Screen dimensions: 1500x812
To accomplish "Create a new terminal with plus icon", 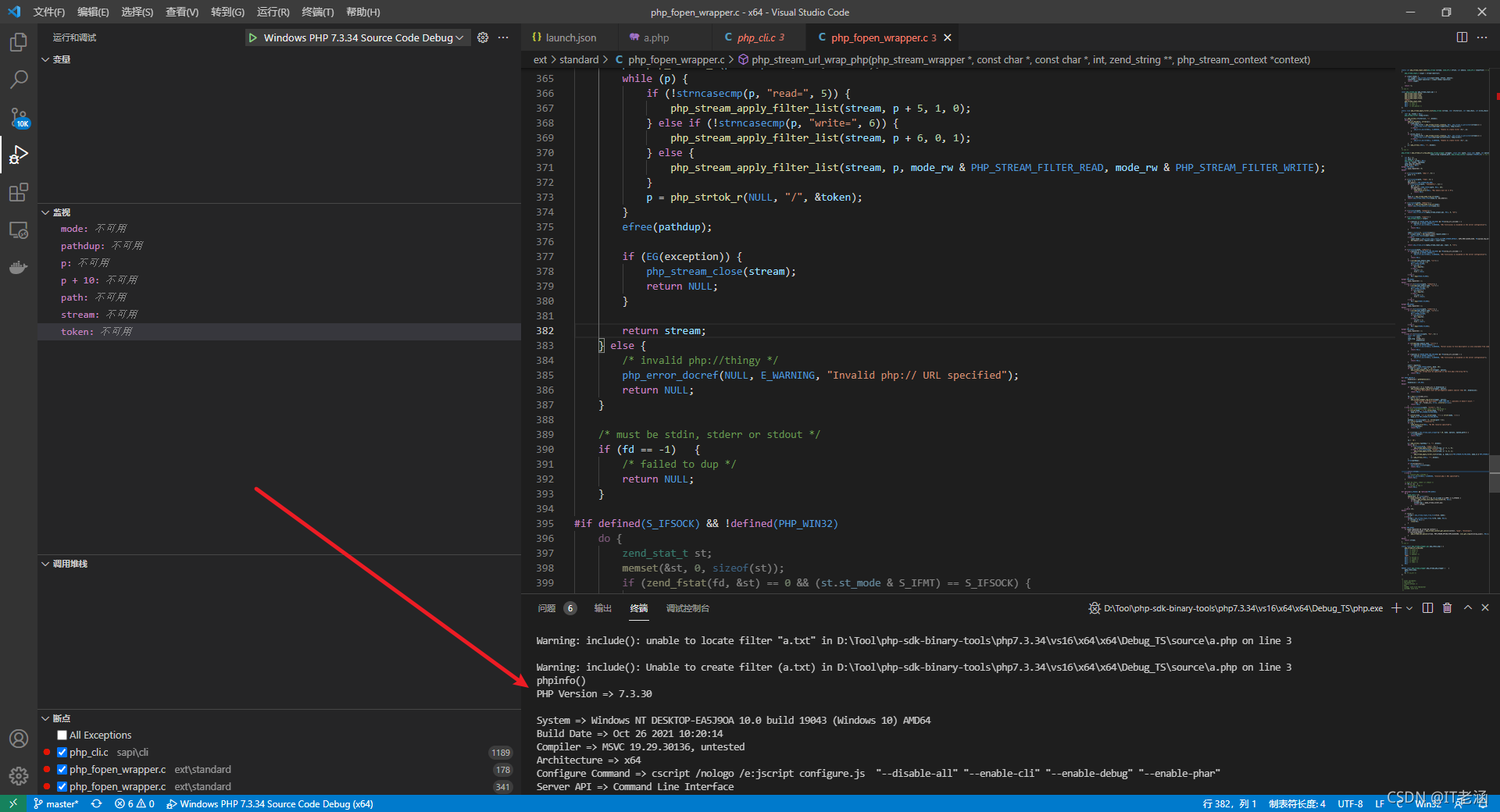I will pyautogui.click(x=1396, y=608).
